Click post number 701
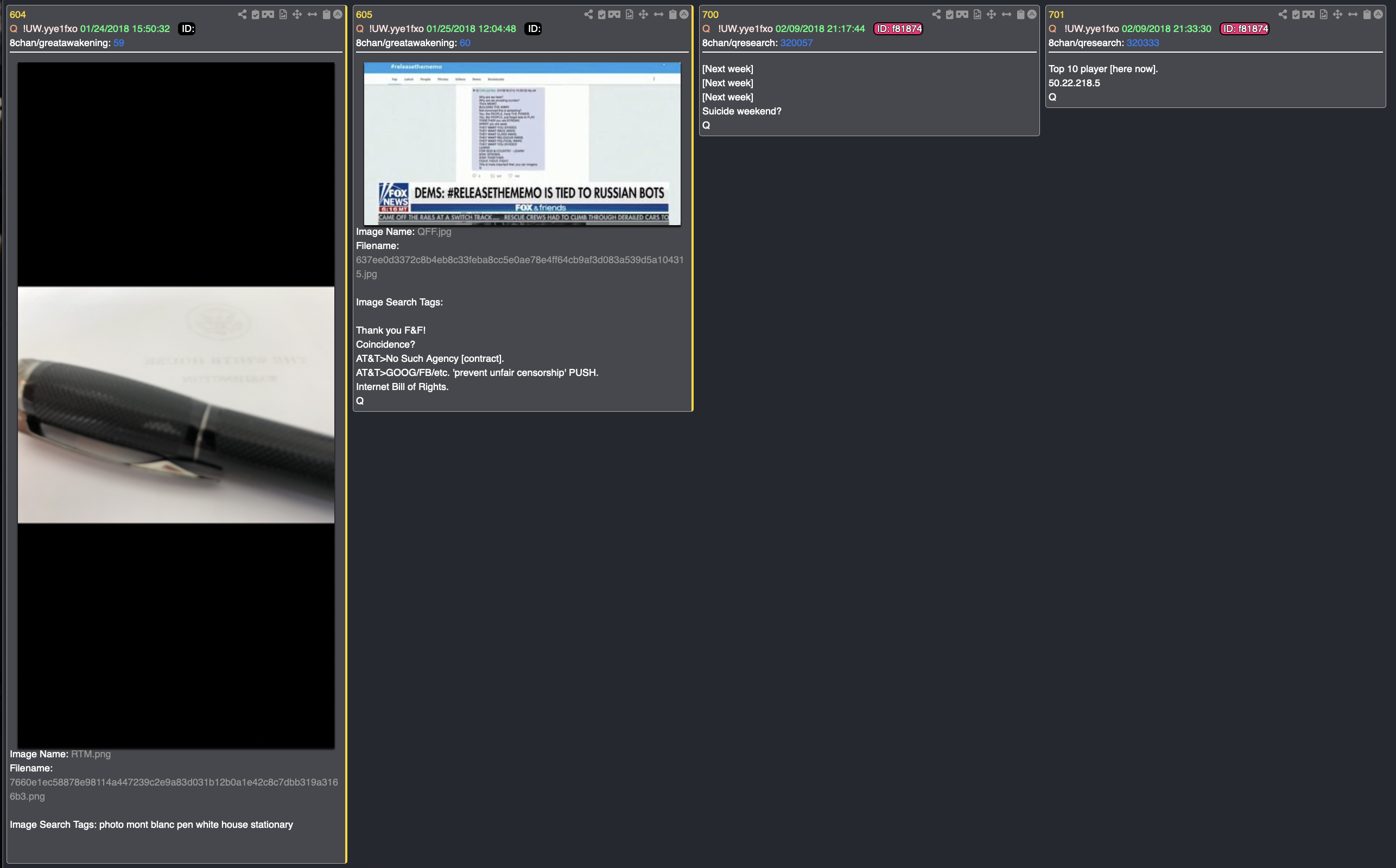1396x868 pixels. 1057,14
